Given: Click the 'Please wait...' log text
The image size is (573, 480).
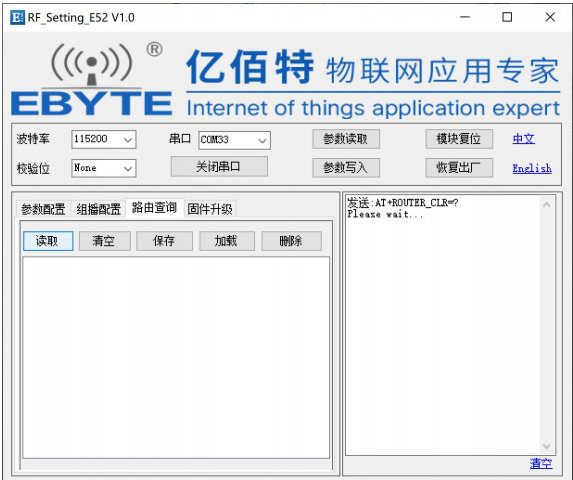Looking at the screenshot, I should pos(385,214).
